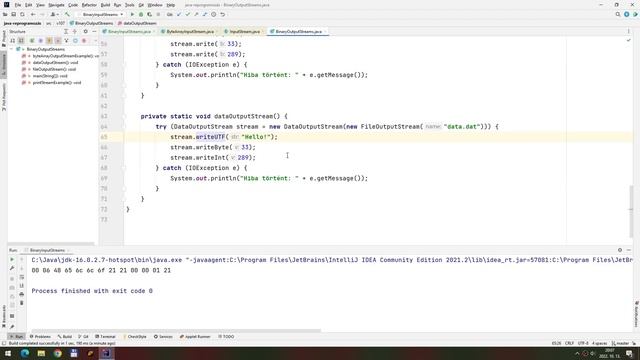This screenshot has width=640, height=360.
Task: Toggle soft-wrap in Run console
Action: click(x=22, y=277)
